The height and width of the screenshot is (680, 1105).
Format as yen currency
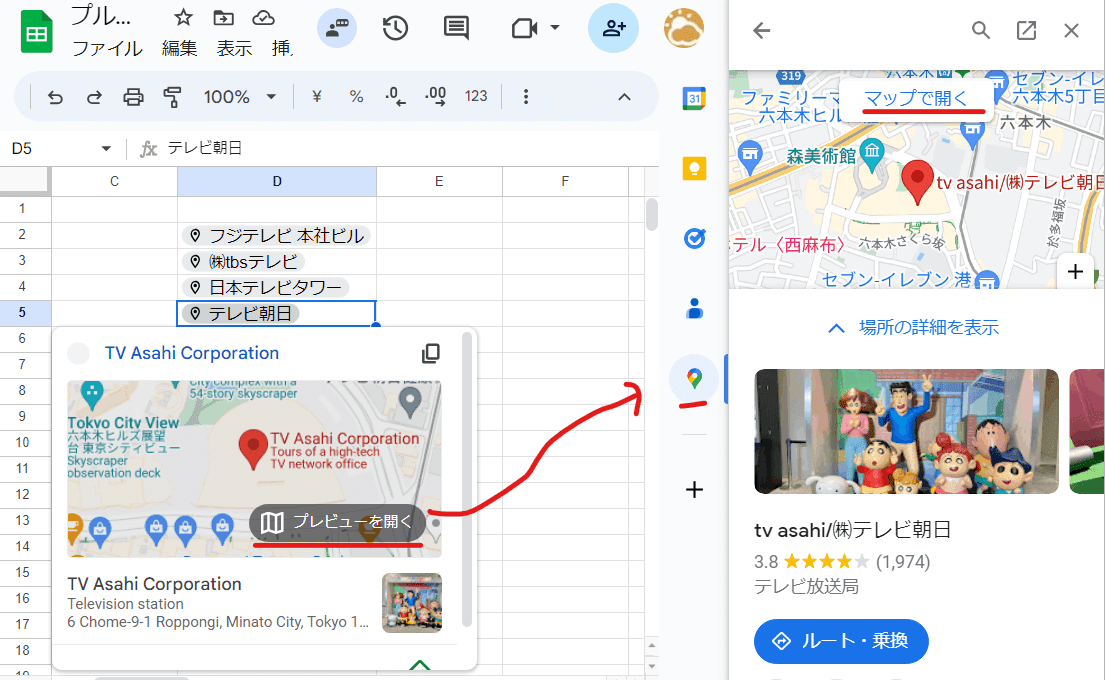316,97
